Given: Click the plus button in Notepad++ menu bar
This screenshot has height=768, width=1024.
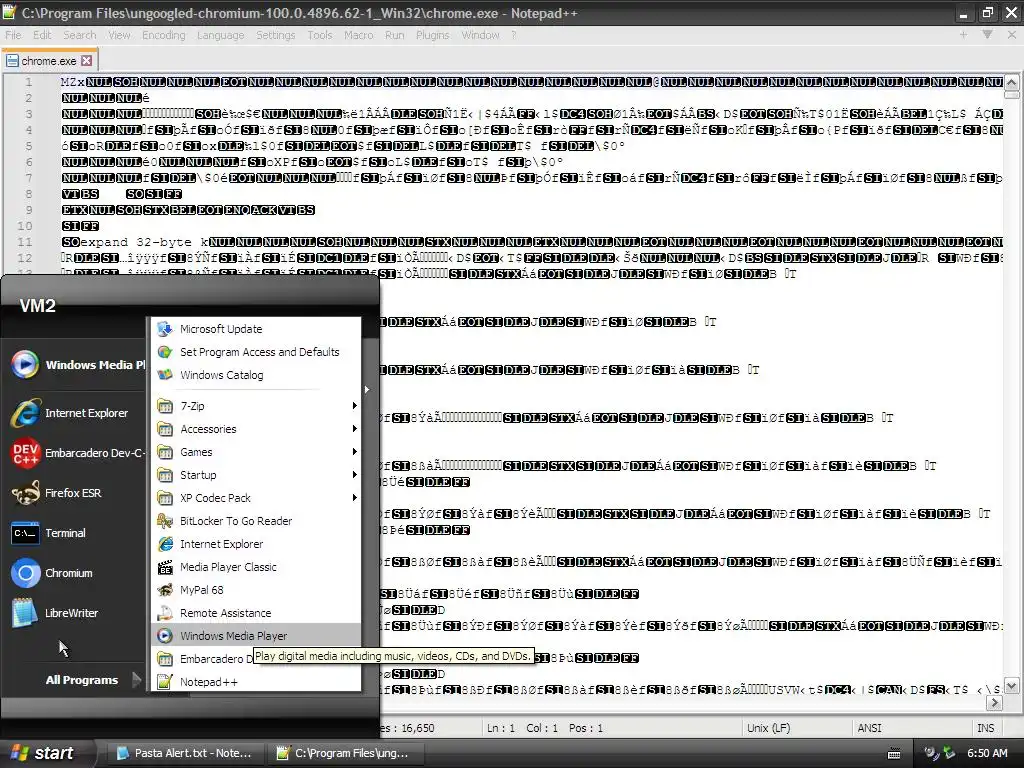Looking at the screenshot, I should tap(963, 35).
